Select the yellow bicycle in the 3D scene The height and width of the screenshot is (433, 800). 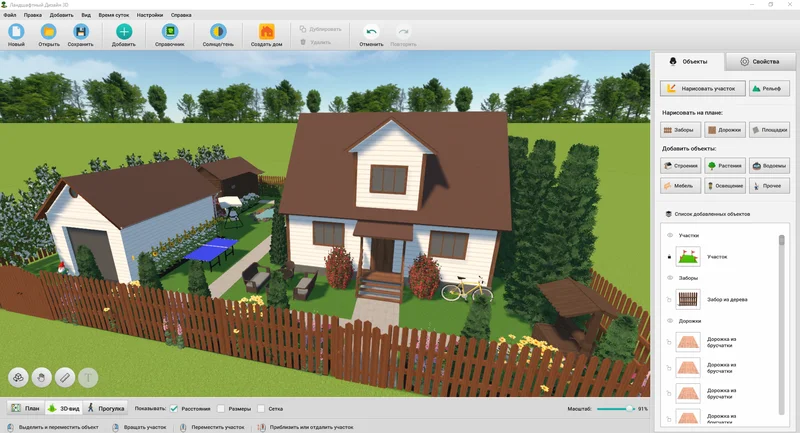(x=467, y=289)
